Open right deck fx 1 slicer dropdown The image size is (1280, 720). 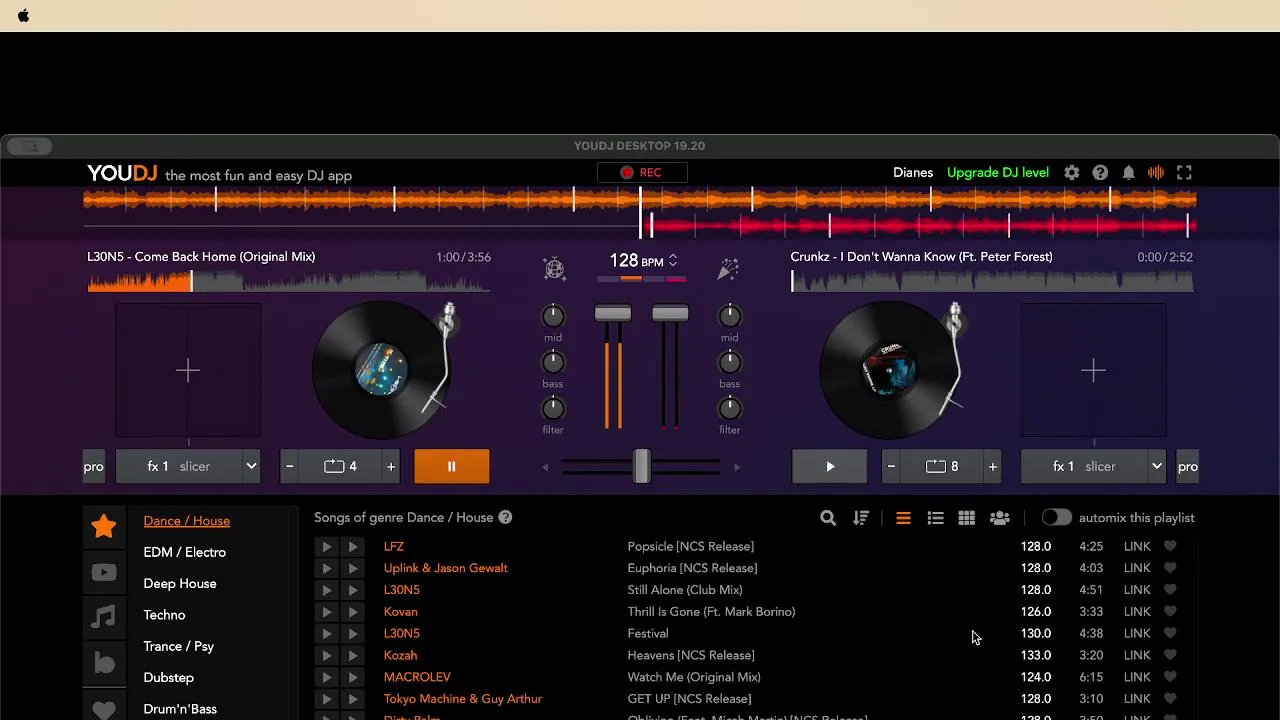(1094, 467)
